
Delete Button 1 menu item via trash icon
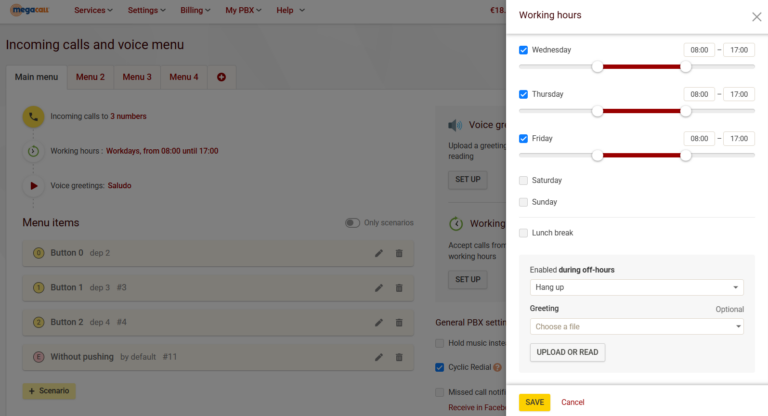tap(398, 288)
